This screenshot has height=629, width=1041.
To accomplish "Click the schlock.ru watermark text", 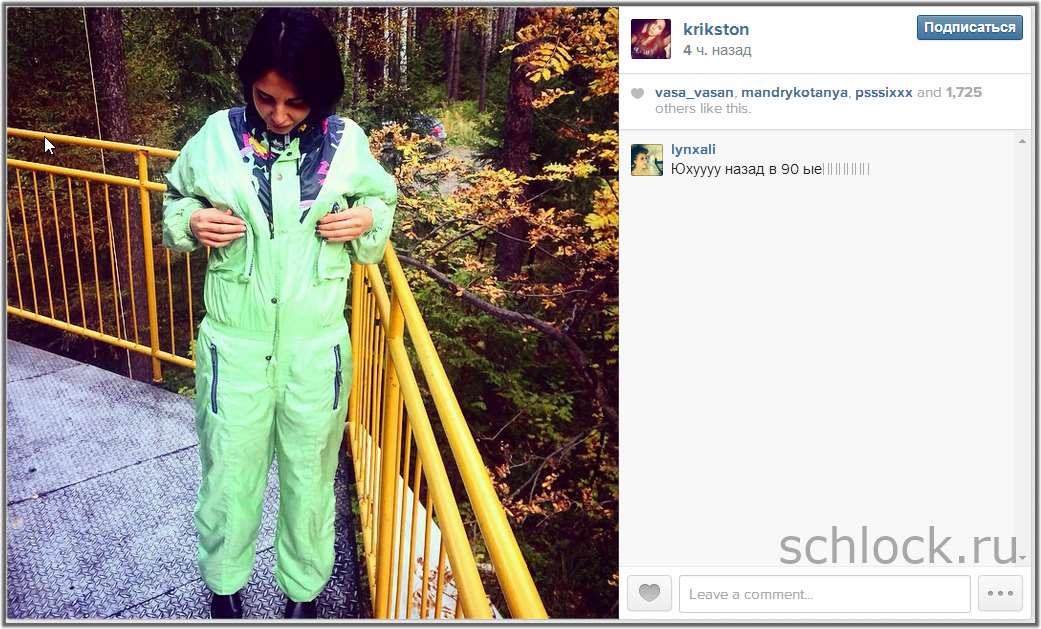I will tap(898, 546).
